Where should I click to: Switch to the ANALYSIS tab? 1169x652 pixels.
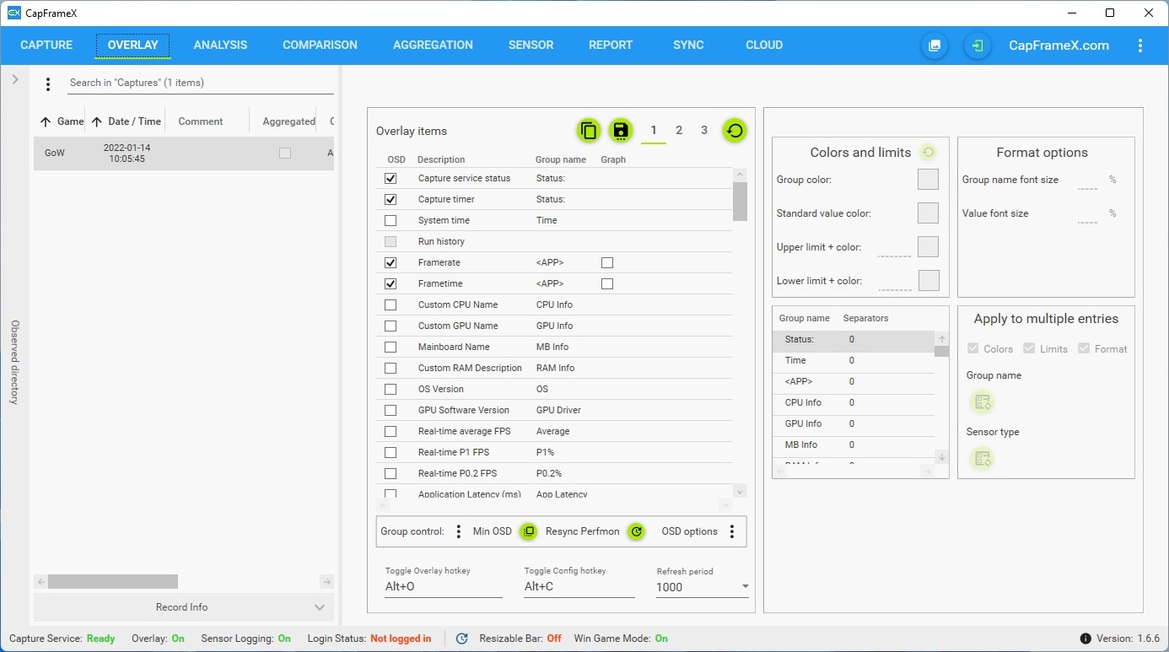(x=221, y=45)
